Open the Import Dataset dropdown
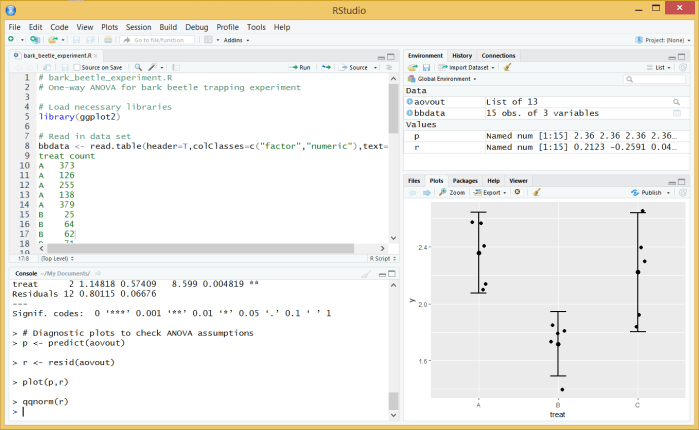Image resolution: width=699 pixels, height=430 pixels. (467, 67)
